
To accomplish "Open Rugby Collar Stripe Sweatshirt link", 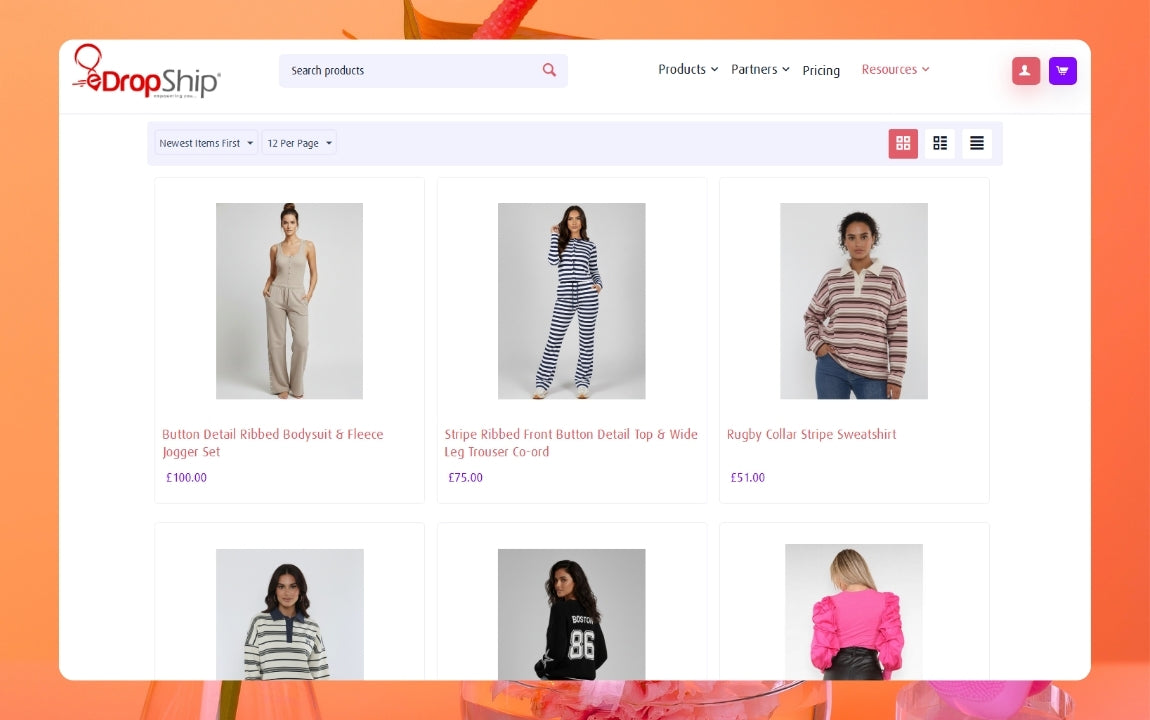I will click(x=811, y=434).
